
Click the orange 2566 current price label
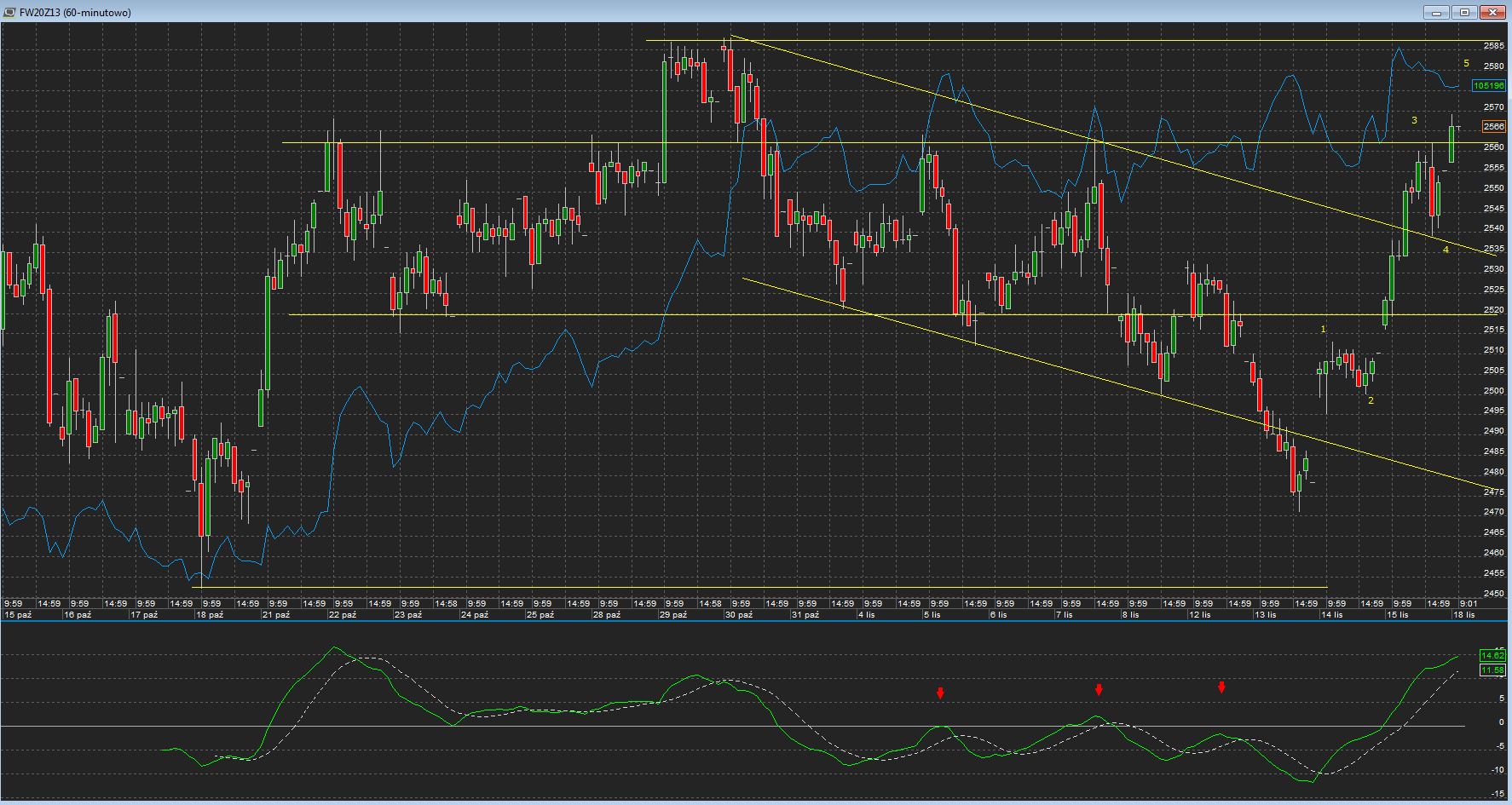pos(1493,127)
